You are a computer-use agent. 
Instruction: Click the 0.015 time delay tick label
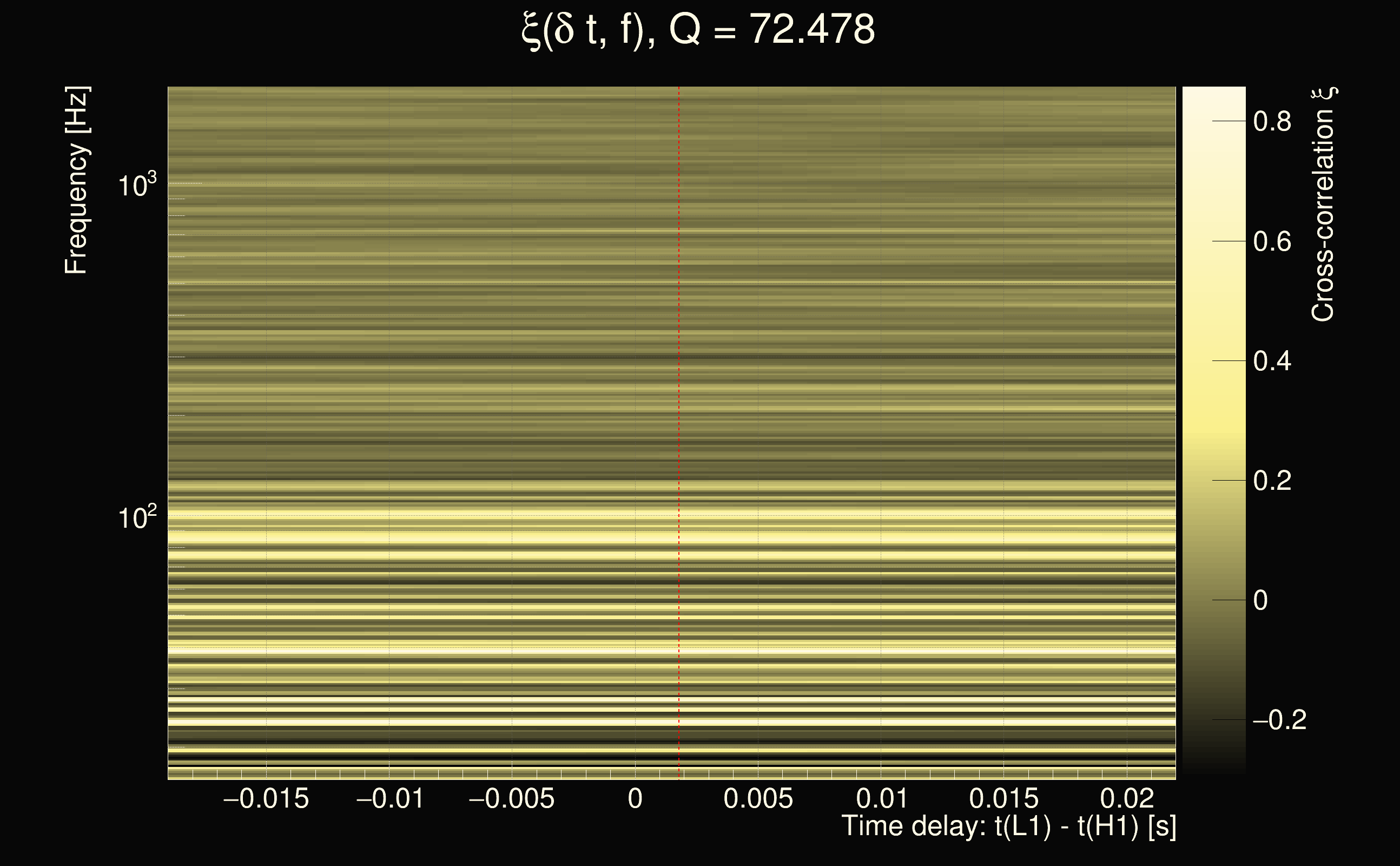[1003, 798]
